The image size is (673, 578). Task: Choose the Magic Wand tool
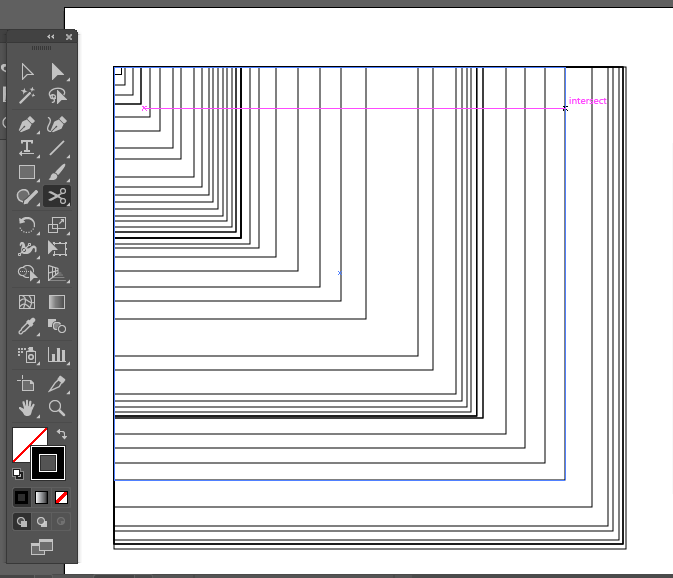pos(27,96)
